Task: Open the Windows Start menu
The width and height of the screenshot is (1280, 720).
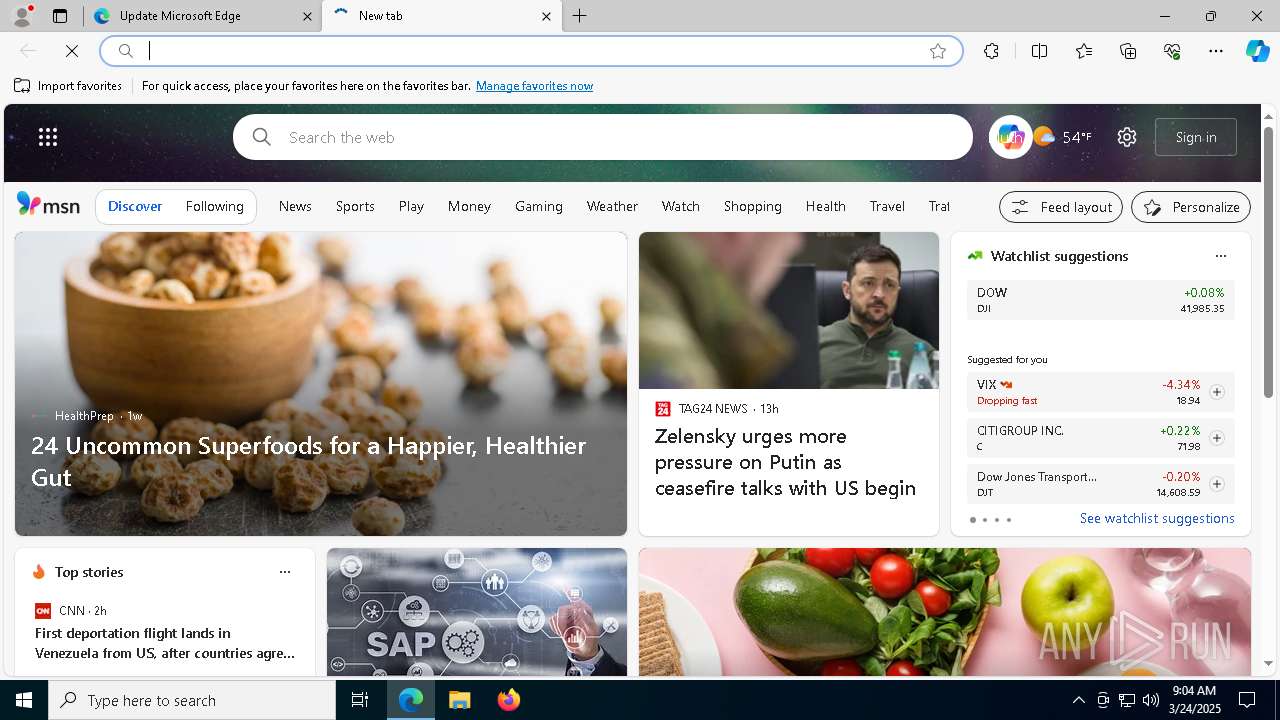Action: pyautogui.click(x=24, y=700)
